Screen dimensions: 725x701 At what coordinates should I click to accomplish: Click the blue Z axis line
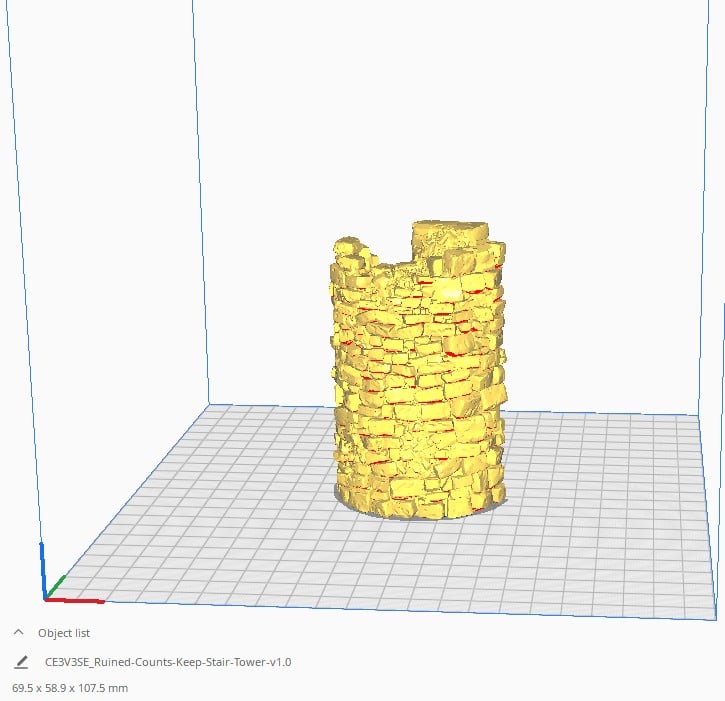42,568
